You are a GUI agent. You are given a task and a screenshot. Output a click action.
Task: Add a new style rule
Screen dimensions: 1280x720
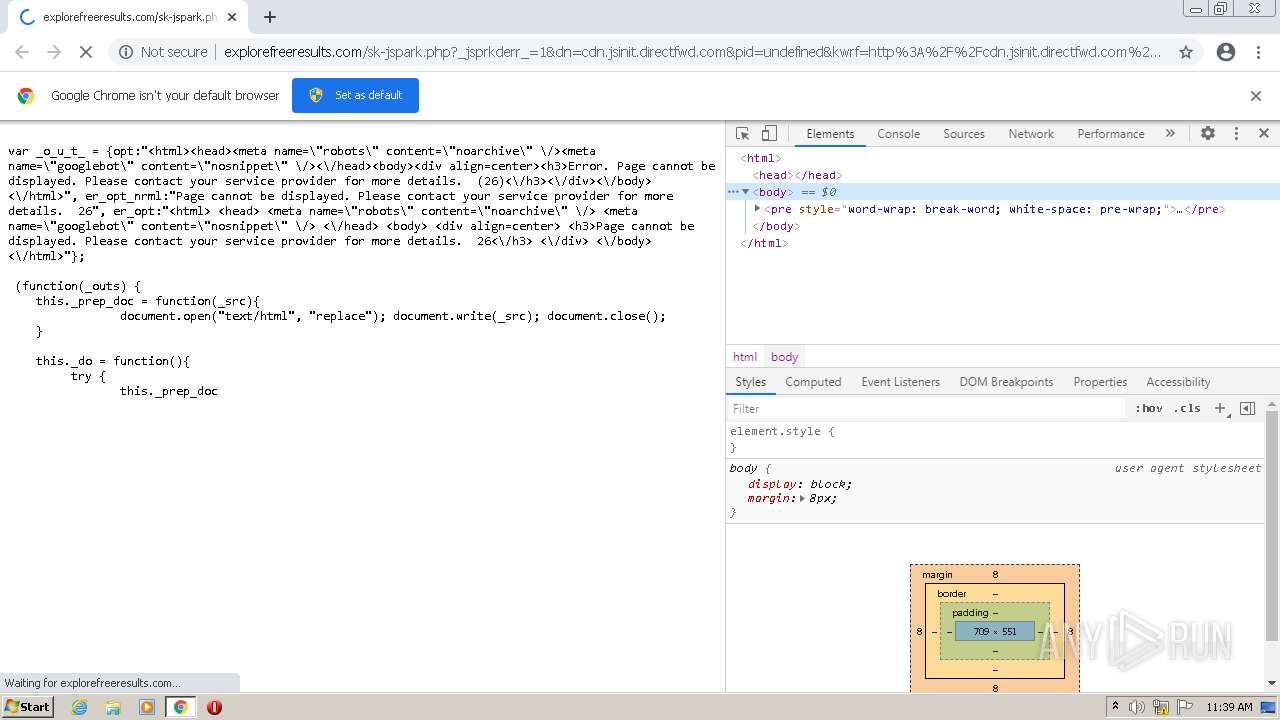tap(1220, 408)
